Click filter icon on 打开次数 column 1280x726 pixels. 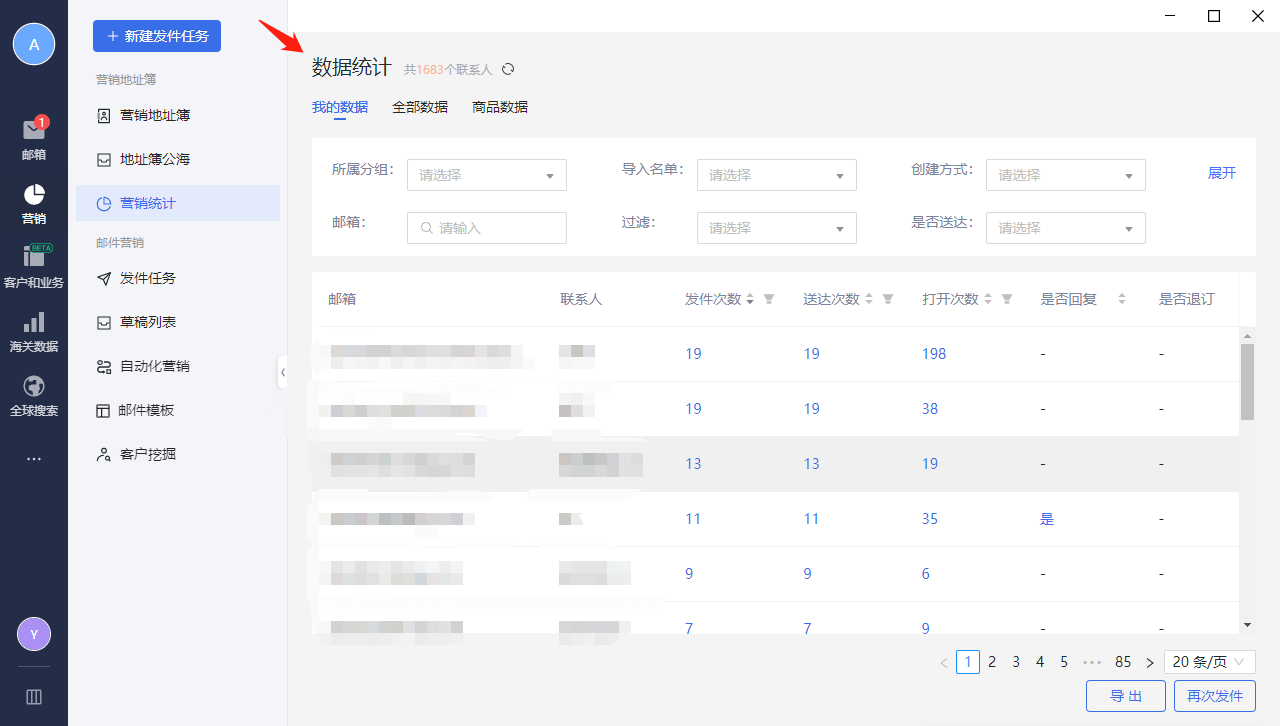1007,299
